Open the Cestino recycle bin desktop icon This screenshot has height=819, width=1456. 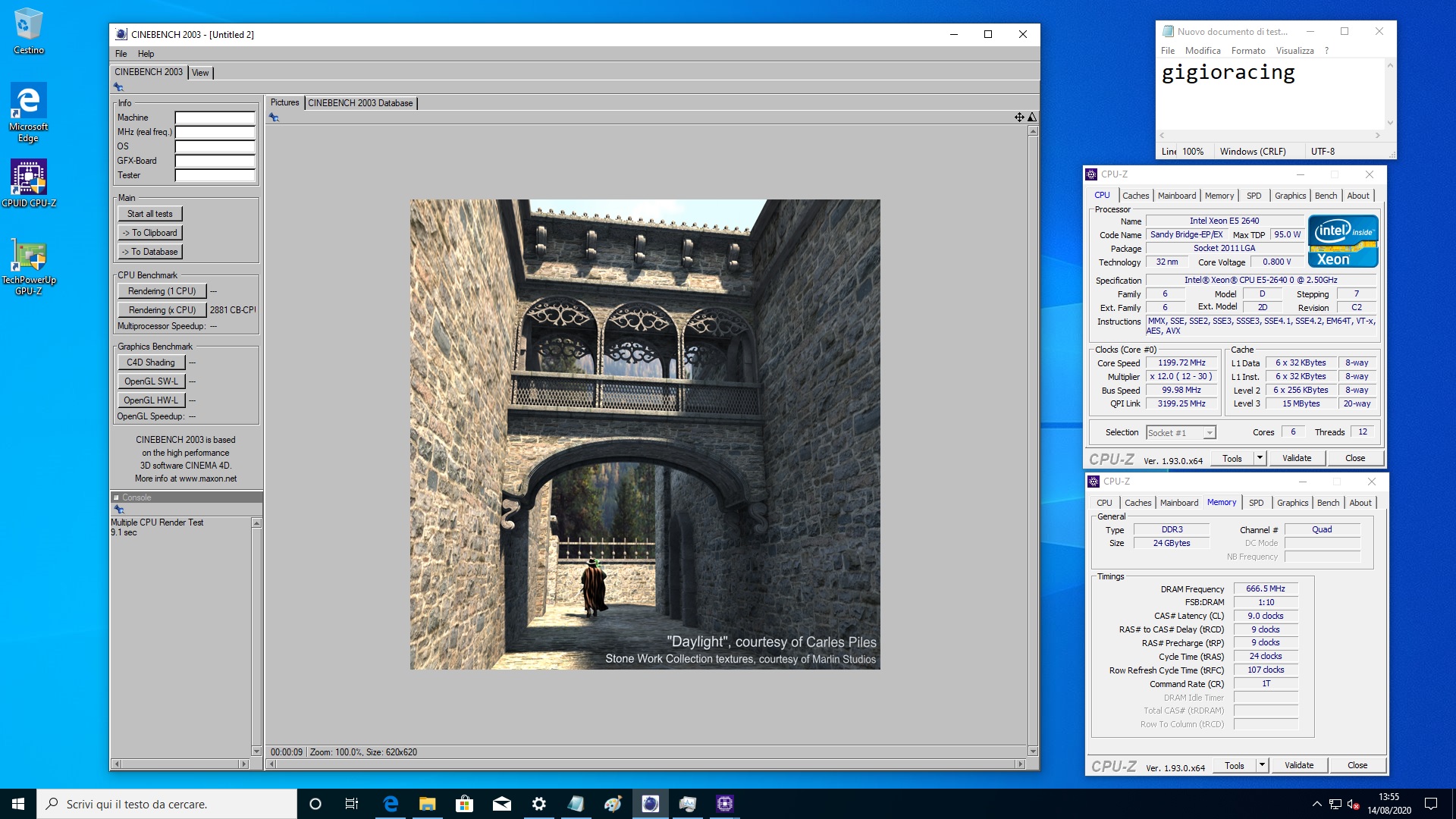coord(29,31)
